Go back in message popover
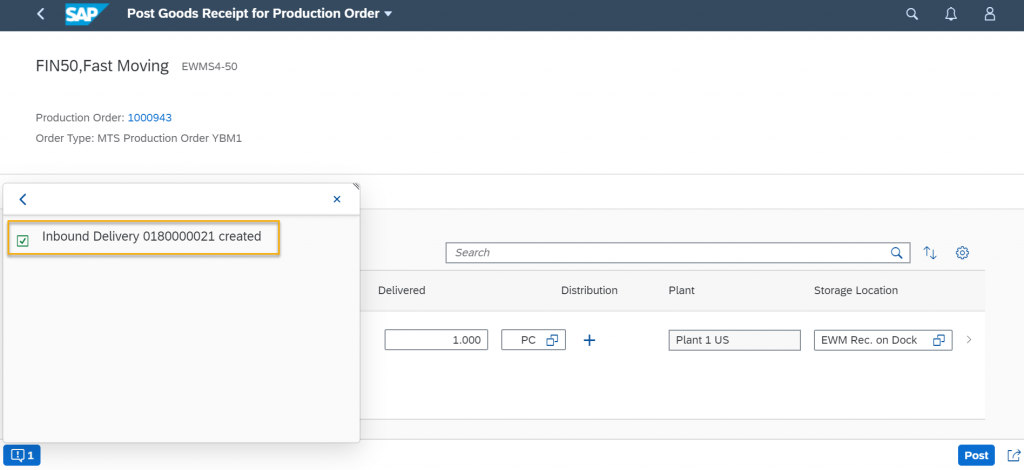The width and height of the screenshot is (1024, 470). coord(23,199)
